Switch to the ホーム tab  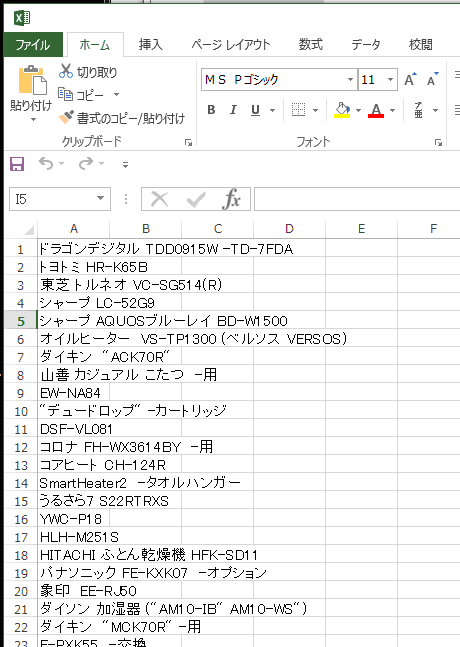(x=95, y=45)
